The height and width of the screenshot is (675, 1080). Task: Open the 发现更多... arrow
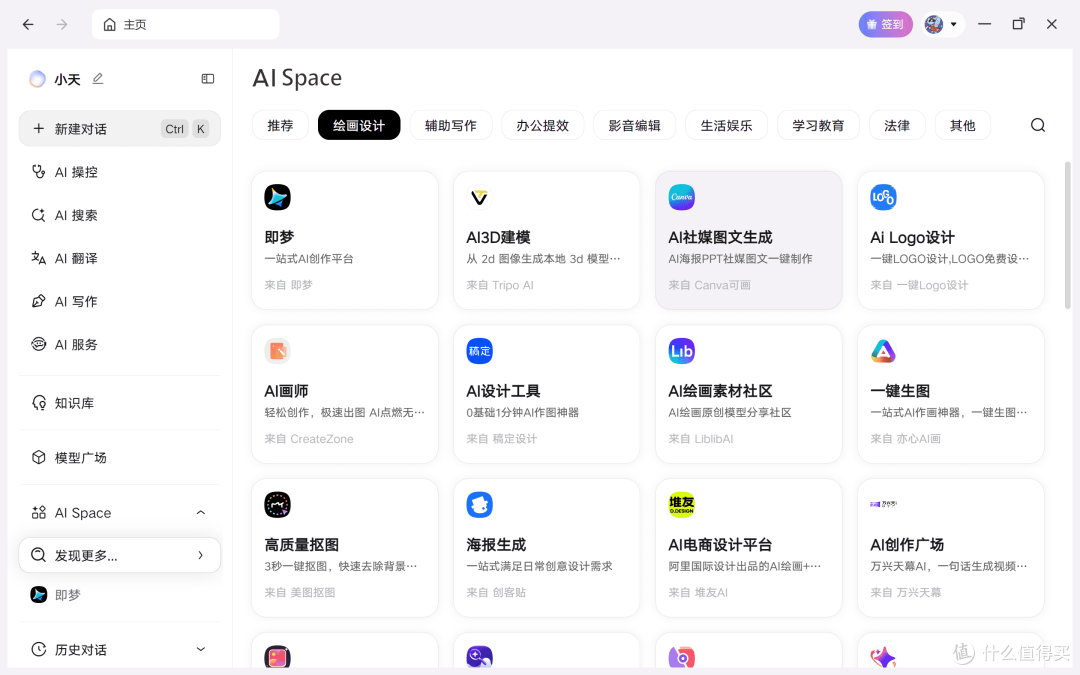[x=200, y=555]
